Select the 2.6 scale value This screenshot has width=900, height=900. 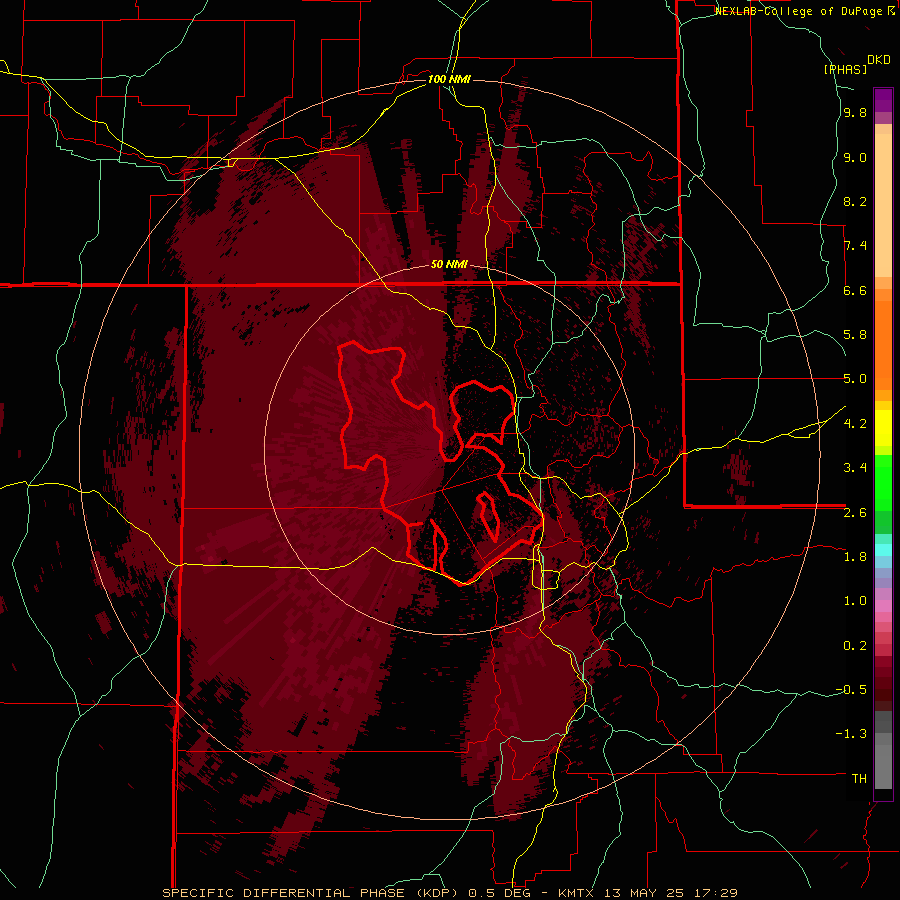[855, 513]
